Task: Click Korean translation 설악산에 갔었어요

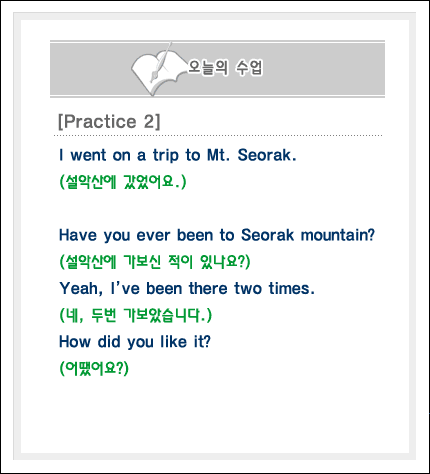Action: (123, 182)
